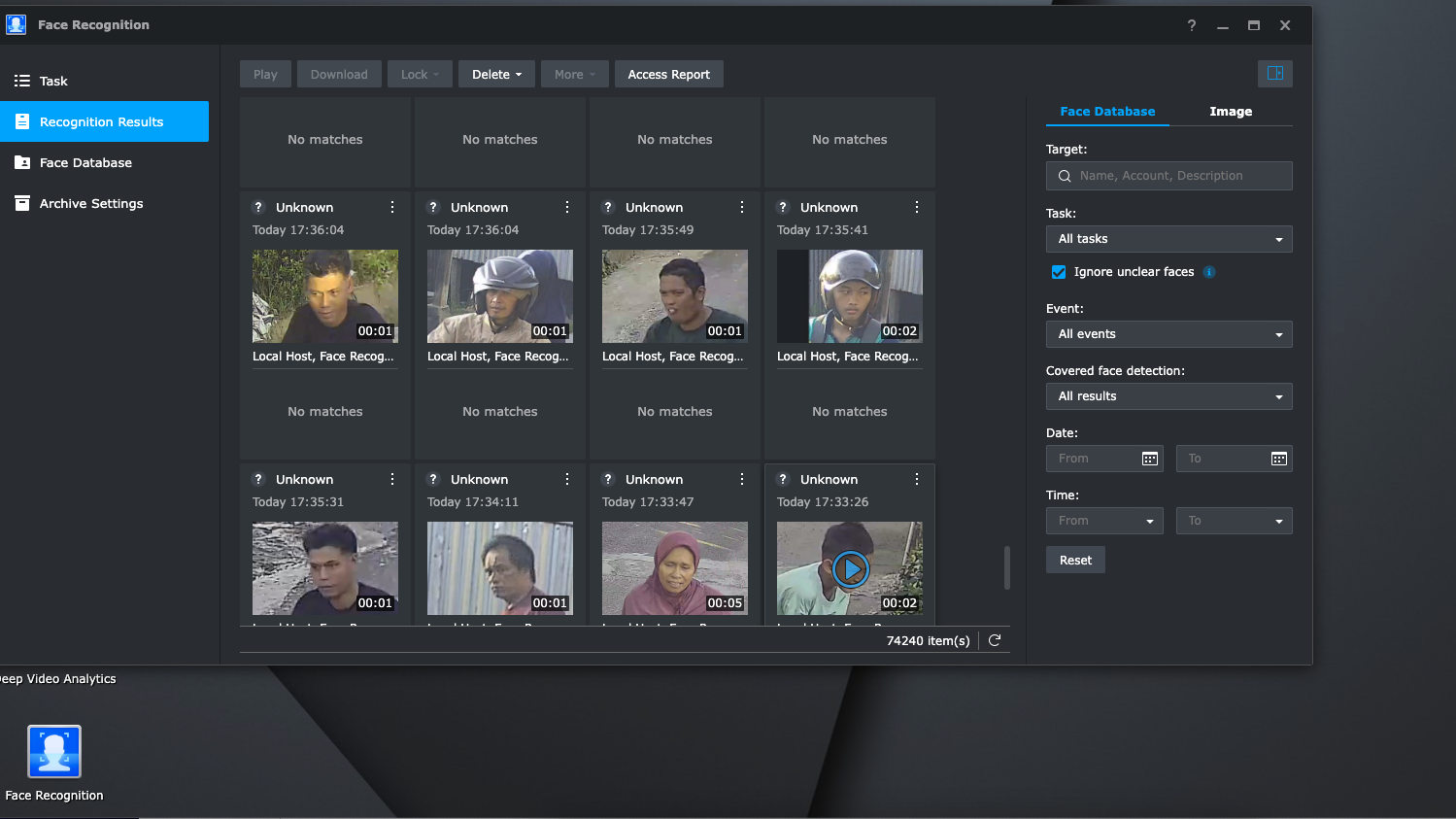
Task: Expand the Task dropdown showing All tasks
Action: pyautogui.click(x=1168, y=239)
